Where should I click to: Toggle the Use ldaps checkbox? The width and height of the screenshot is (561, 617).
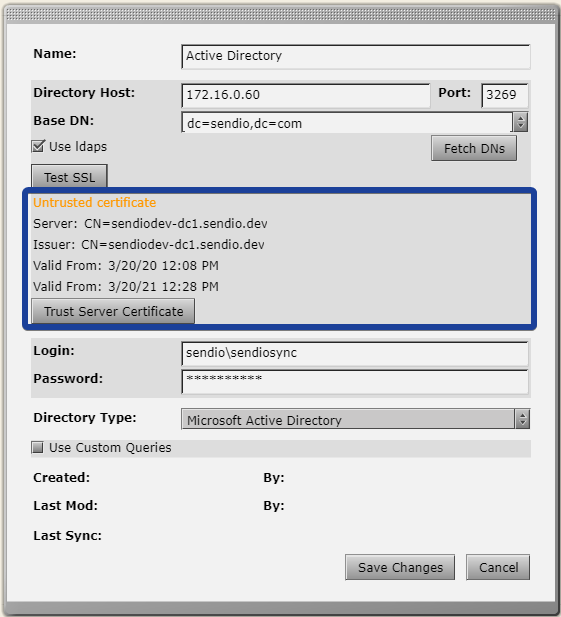[x=38, y=146]
